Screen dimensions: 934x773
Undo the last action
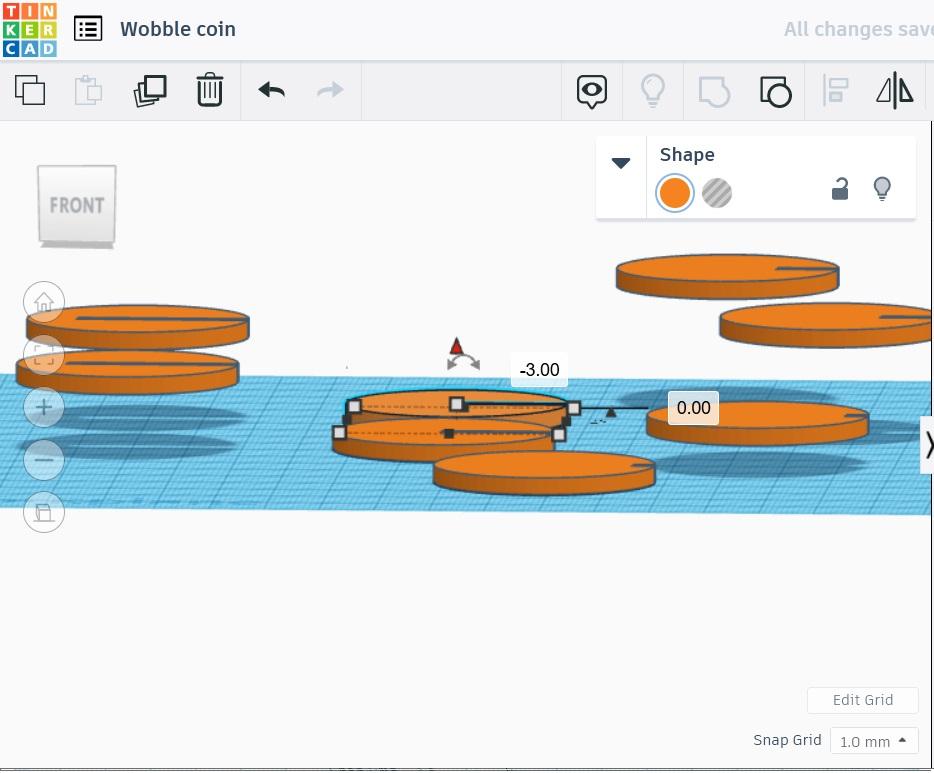[272, 90]
